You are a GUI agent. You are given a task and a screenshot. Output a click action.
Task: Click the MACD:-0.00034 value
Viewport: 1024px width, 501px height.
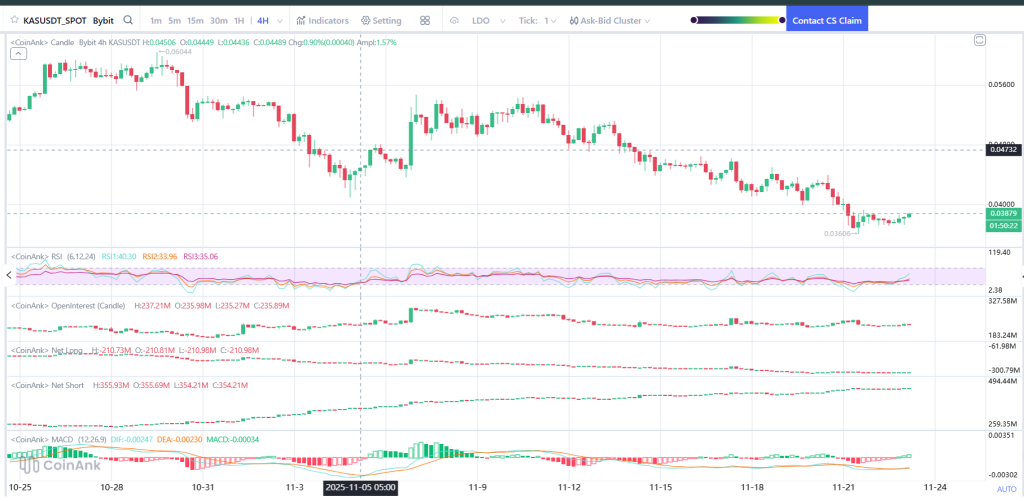coord(232,439)
